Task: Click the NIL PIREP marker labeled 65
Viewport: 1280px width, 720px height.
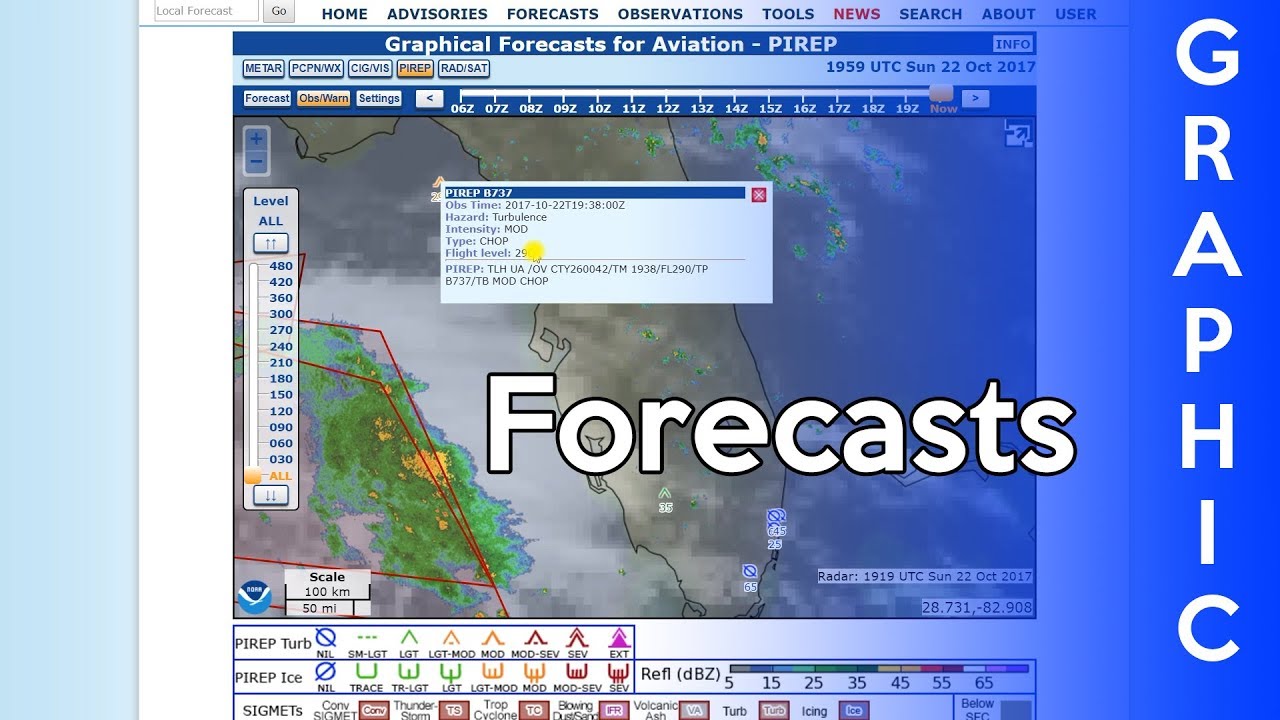Action: 749,571
